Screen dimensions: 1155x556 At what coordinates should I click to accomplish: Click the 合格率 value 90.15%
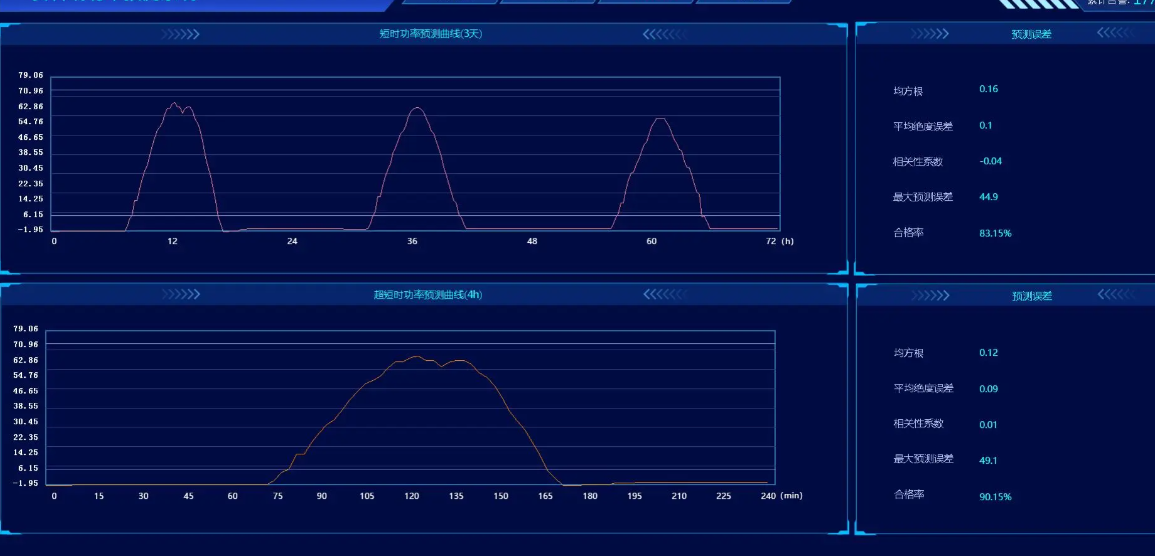[x=995, y=496]
